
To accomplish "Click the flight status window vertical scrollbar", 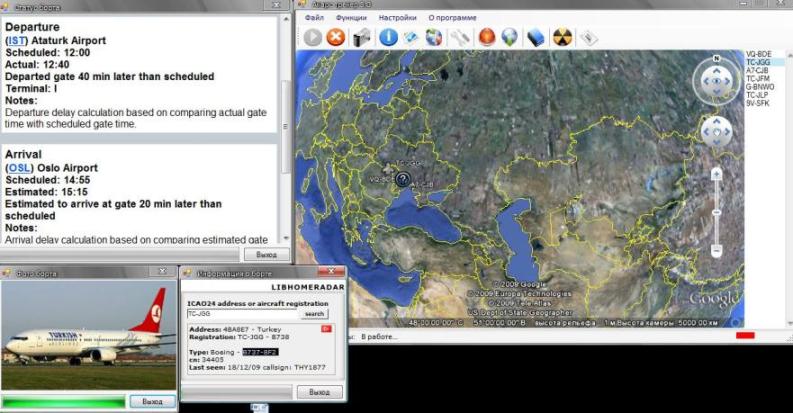I will click(x=286, y=126).
